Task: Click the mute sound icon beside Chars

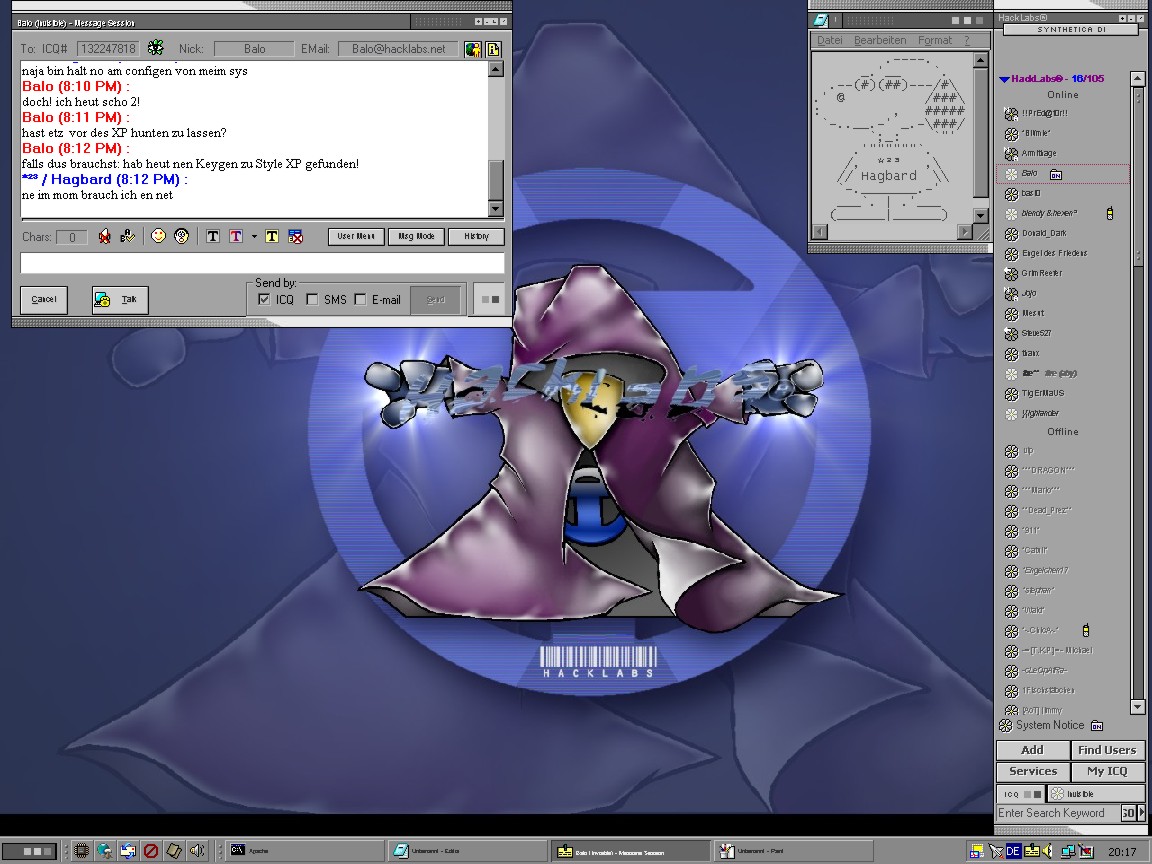Action: coord(104,237)
